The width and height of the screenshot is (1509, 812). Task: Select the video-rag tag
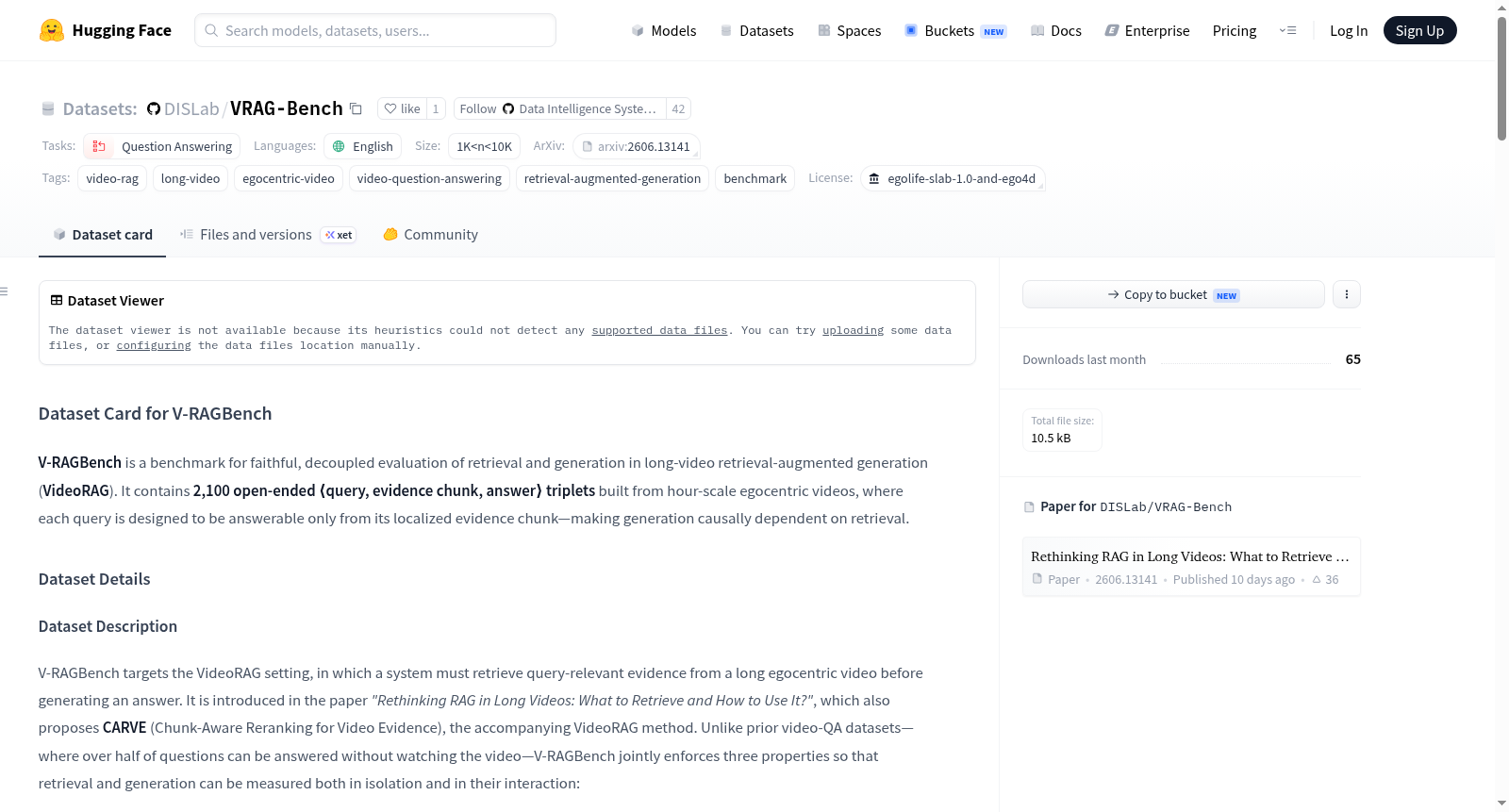(112, 178)
